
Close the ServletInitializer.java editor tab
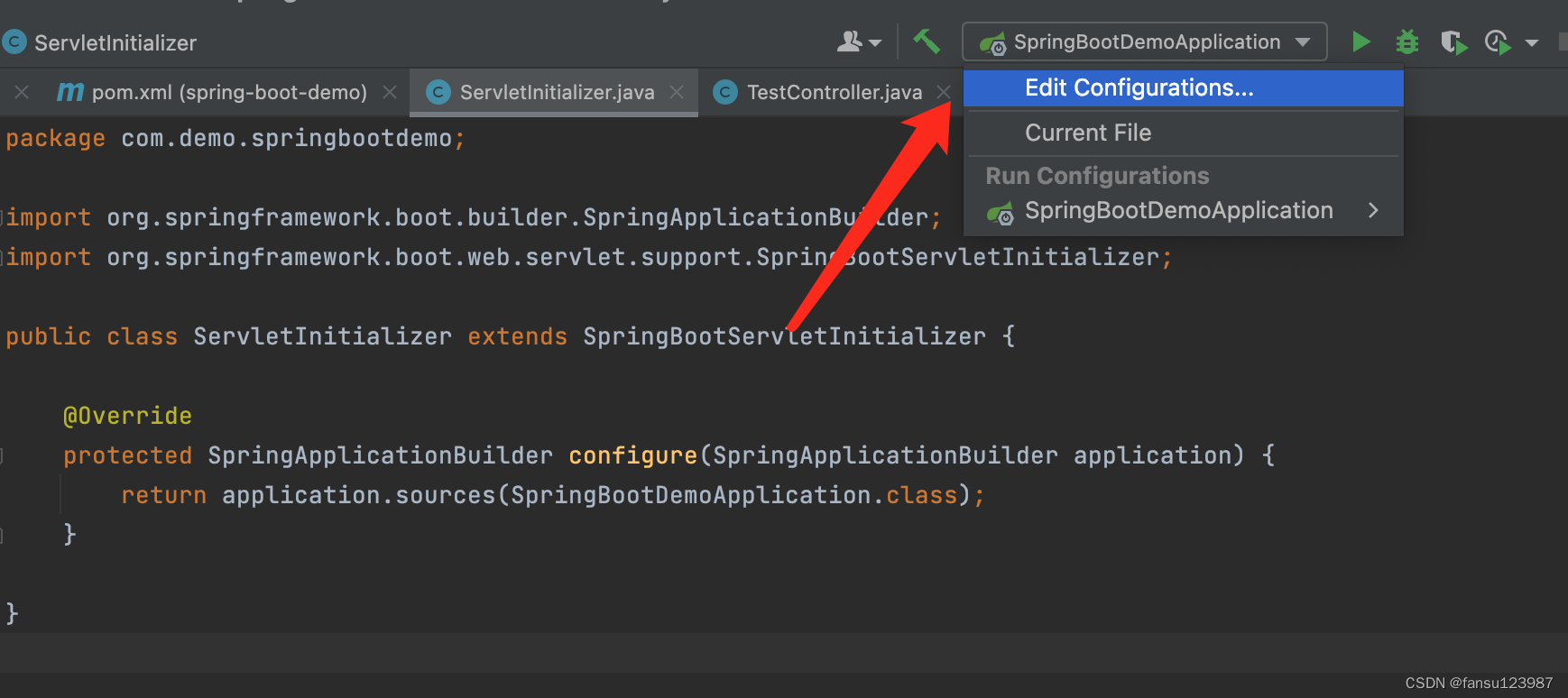[677, 92]
